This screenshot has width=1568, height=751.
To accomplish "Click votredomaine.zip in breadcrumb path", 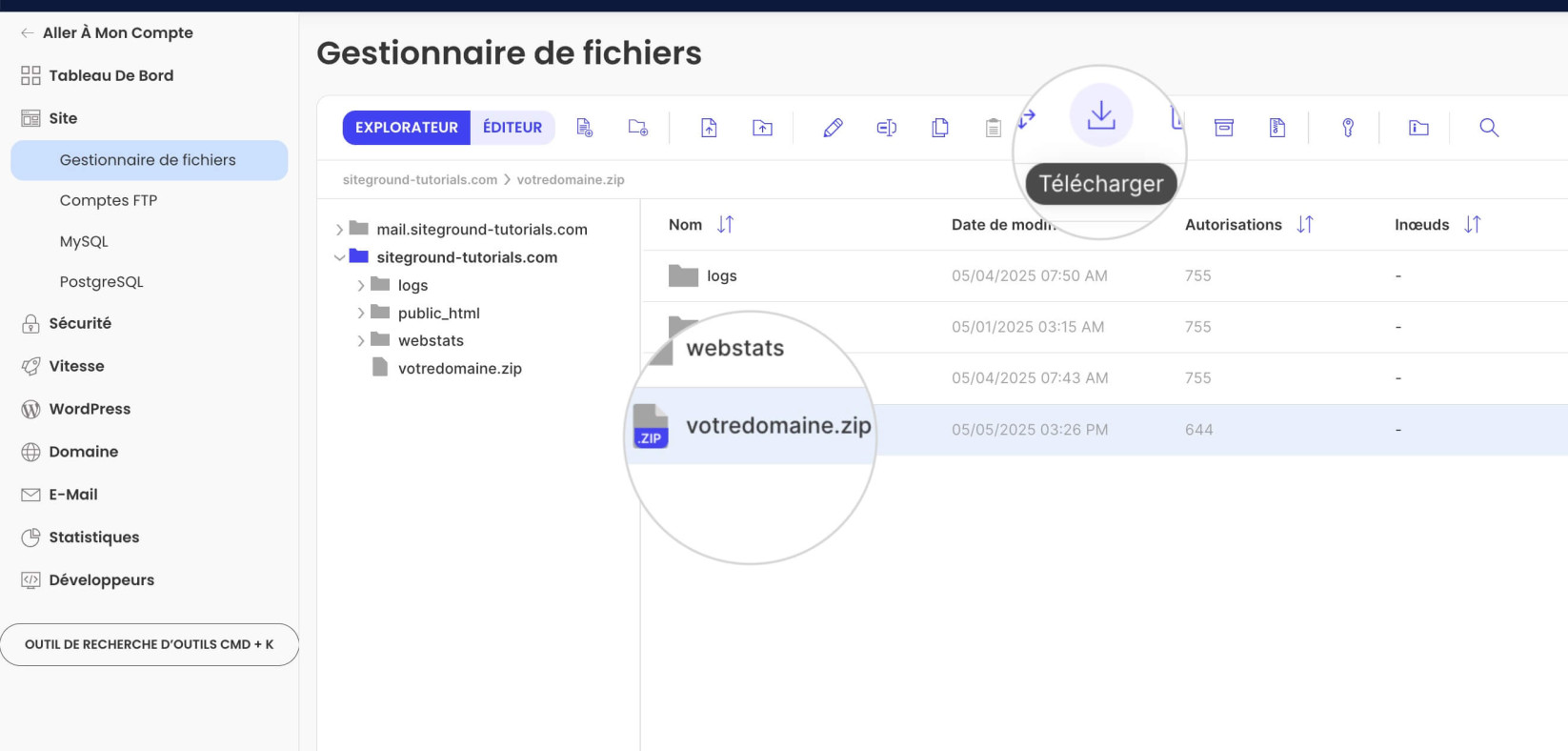I will 571,179.
